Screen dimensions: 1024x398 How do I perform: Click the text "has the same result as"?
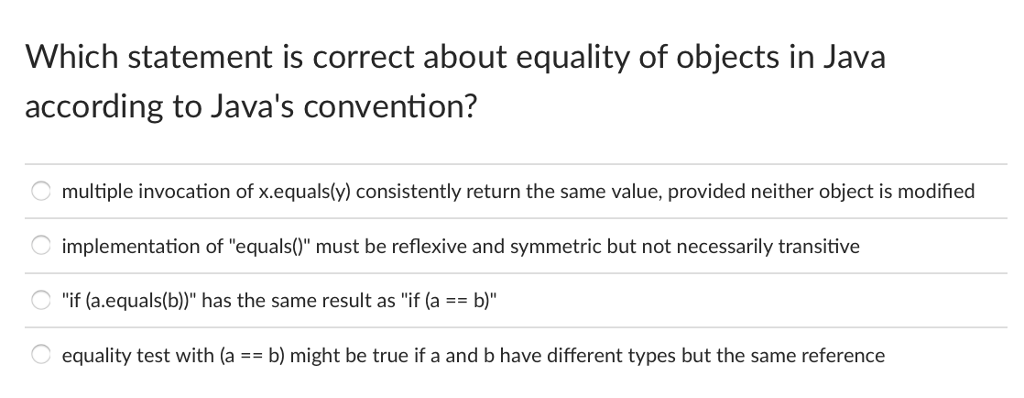[299, 301]
